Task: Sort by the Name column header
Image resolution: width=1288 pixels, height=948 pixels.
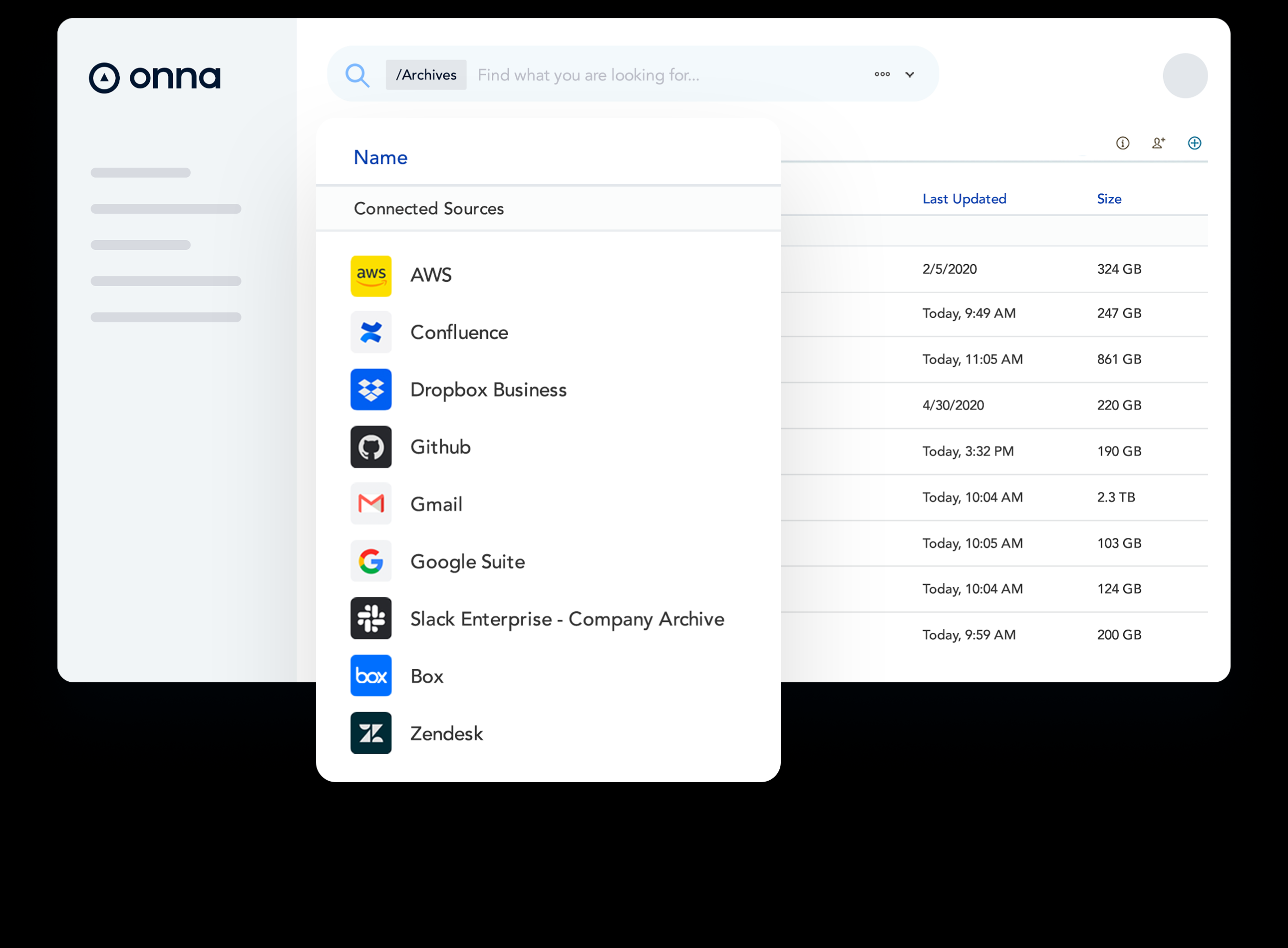Action: [x=380, y=157]
